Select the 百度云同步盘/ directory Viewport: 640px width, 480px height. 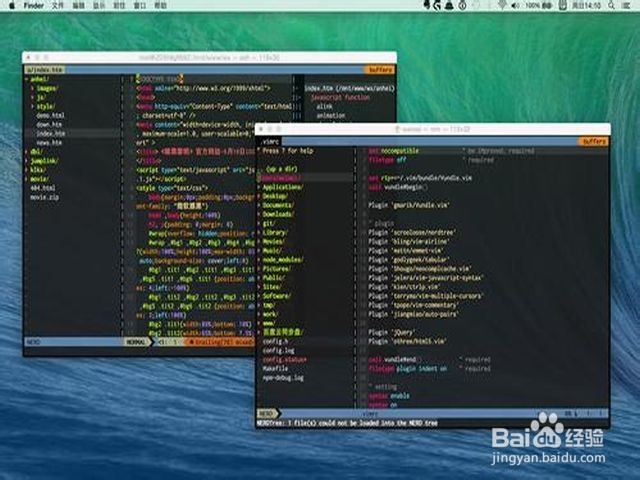point(282,332)
